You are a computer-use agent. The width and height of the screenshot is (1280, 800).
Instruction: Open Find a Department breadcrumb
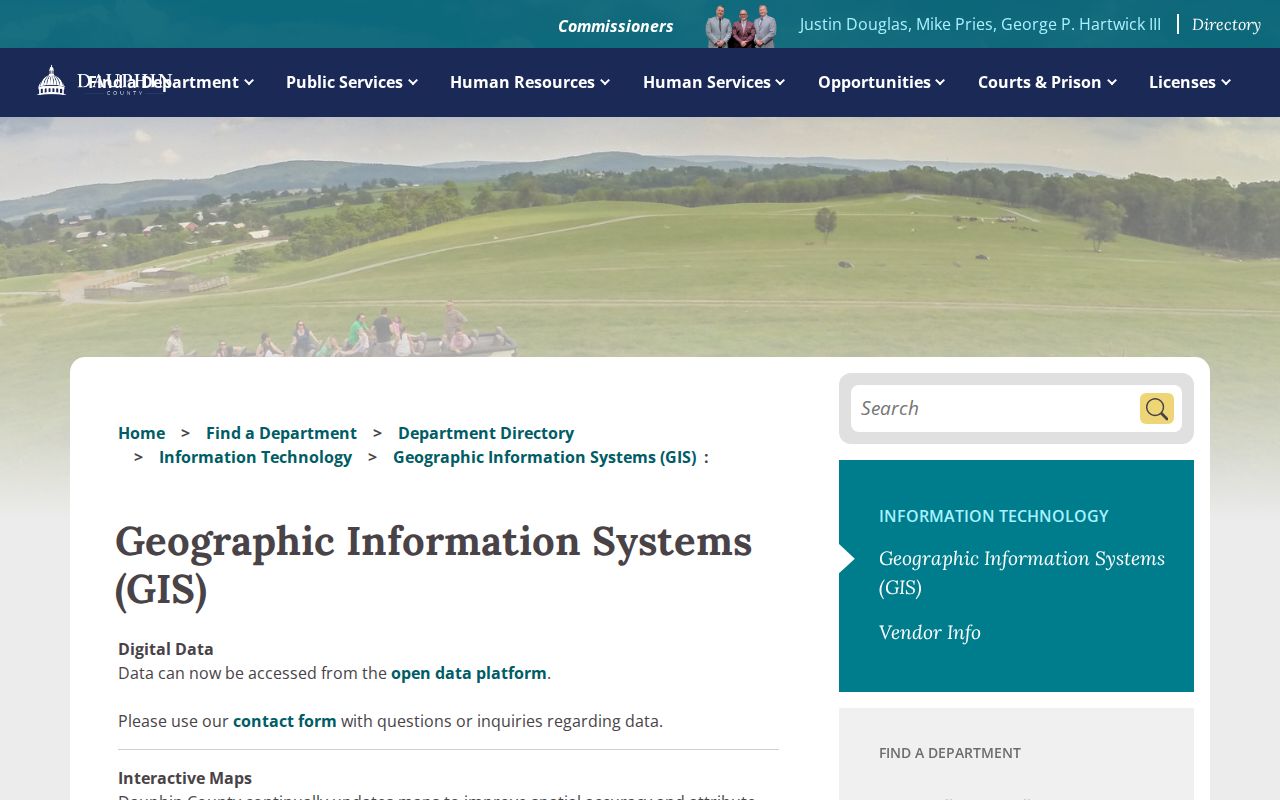[x=281, y=433]
